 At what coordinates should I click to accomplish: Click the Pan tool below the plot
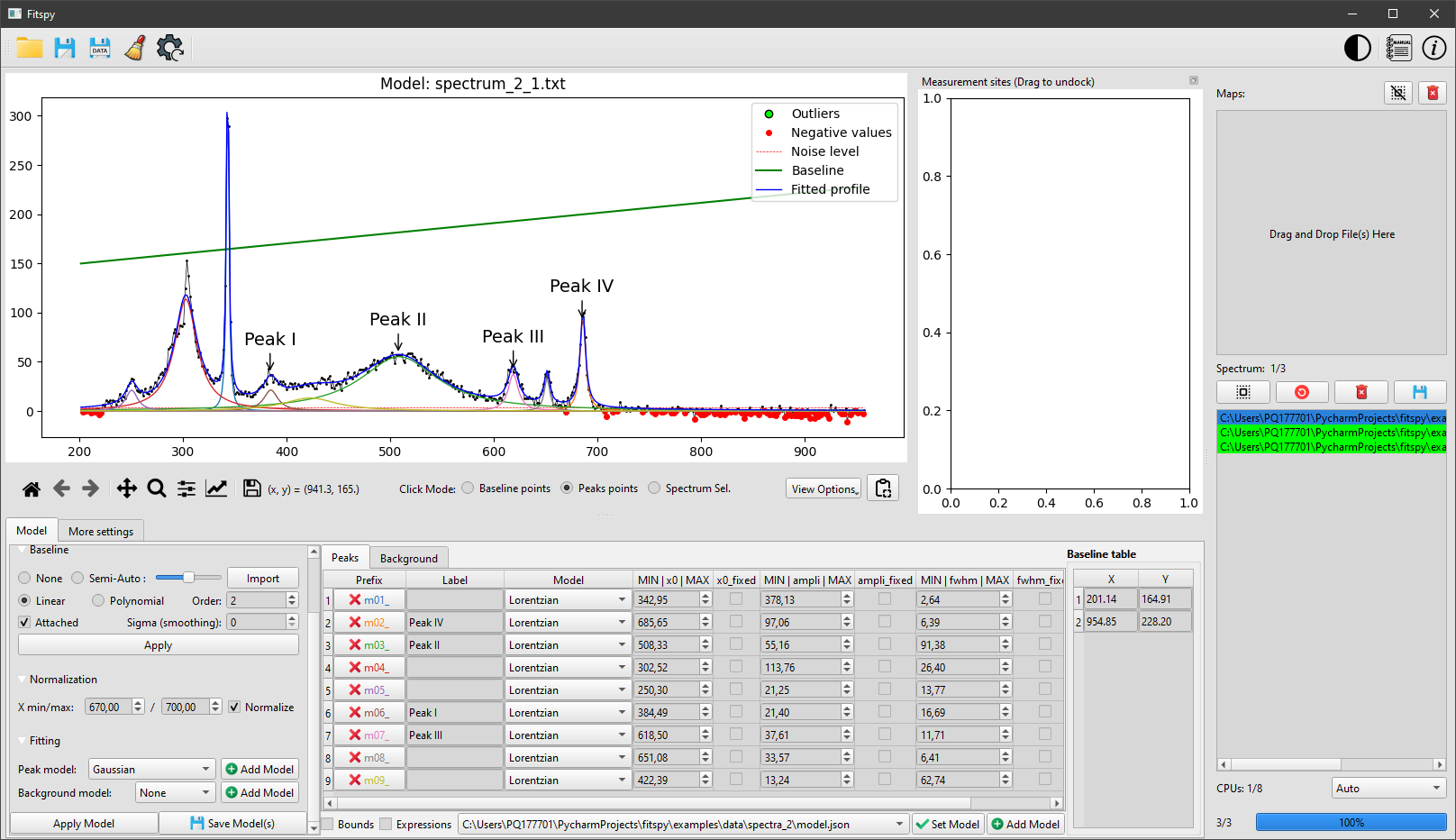click(x=126, y=488)
